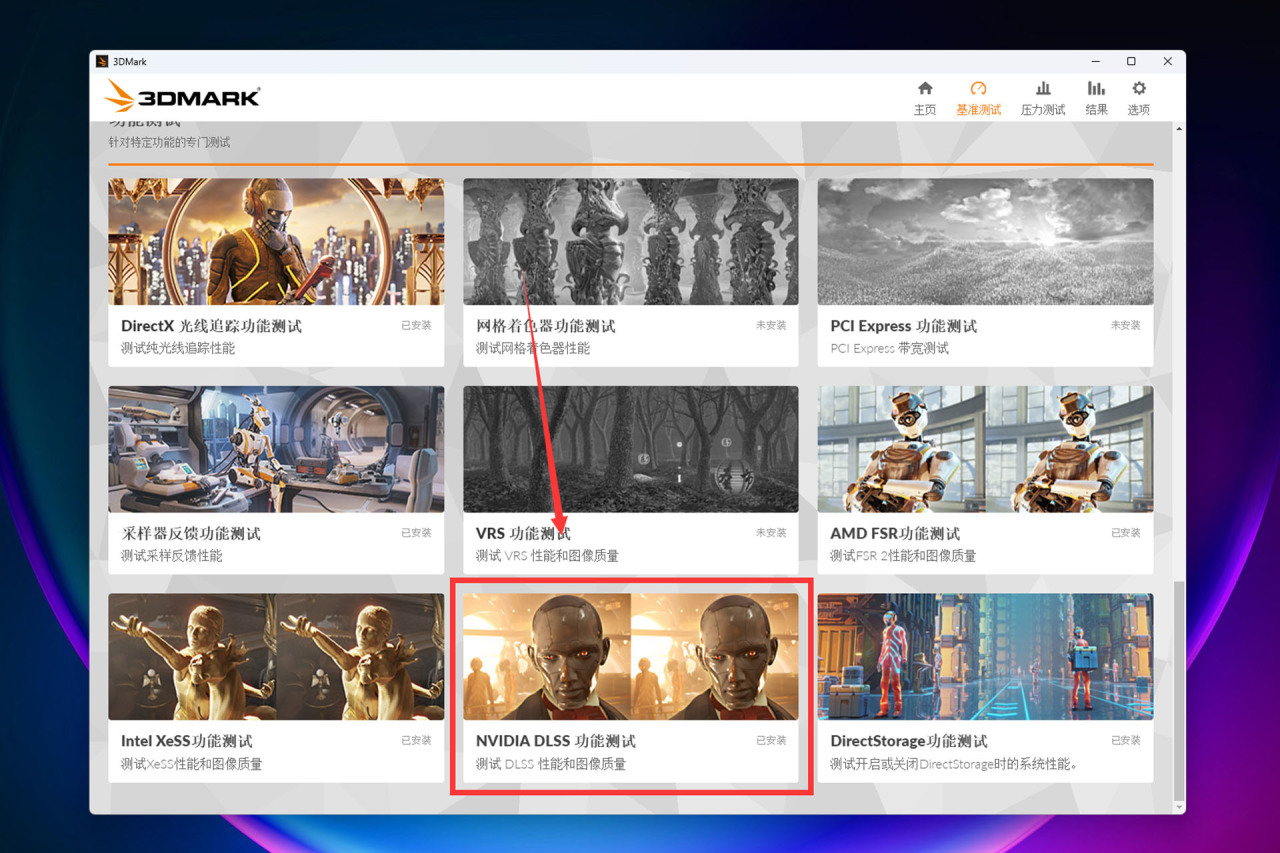The height and width of the screenshot is (853, 1280).
Task: Click the 针对特定功能的专门测试 subtitle
Action: coord(169,143)
